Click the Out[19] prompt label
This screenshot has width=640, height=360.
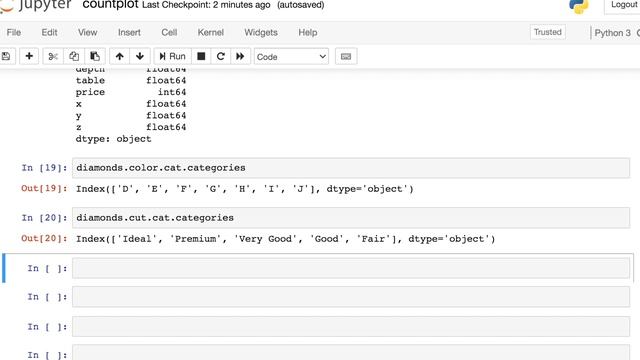(x=44, y=189)
